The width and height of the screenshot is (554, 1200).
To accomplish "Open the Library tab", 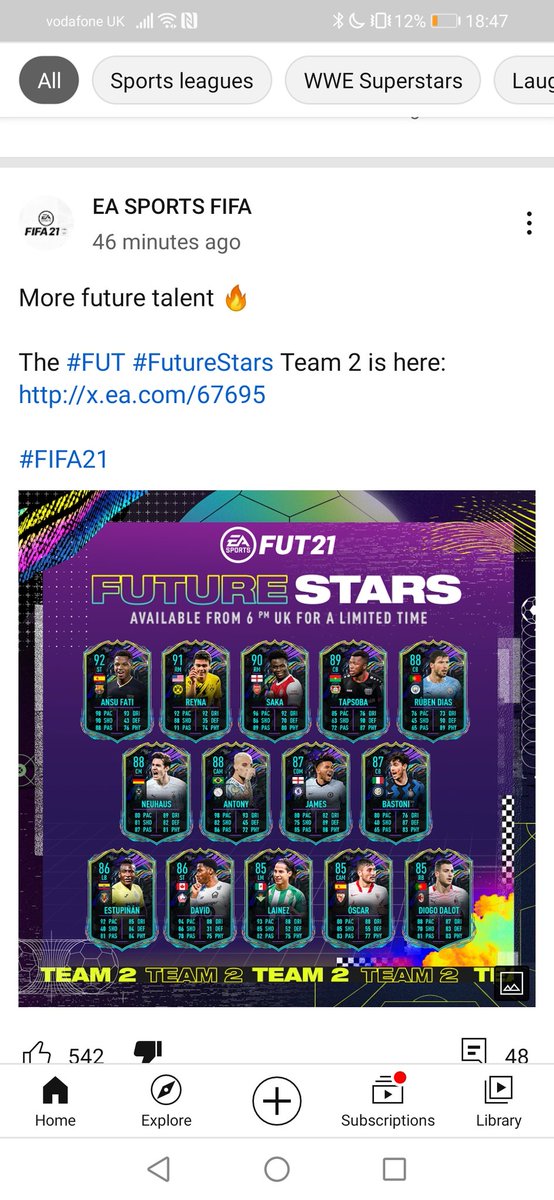I will (498, 1102).
